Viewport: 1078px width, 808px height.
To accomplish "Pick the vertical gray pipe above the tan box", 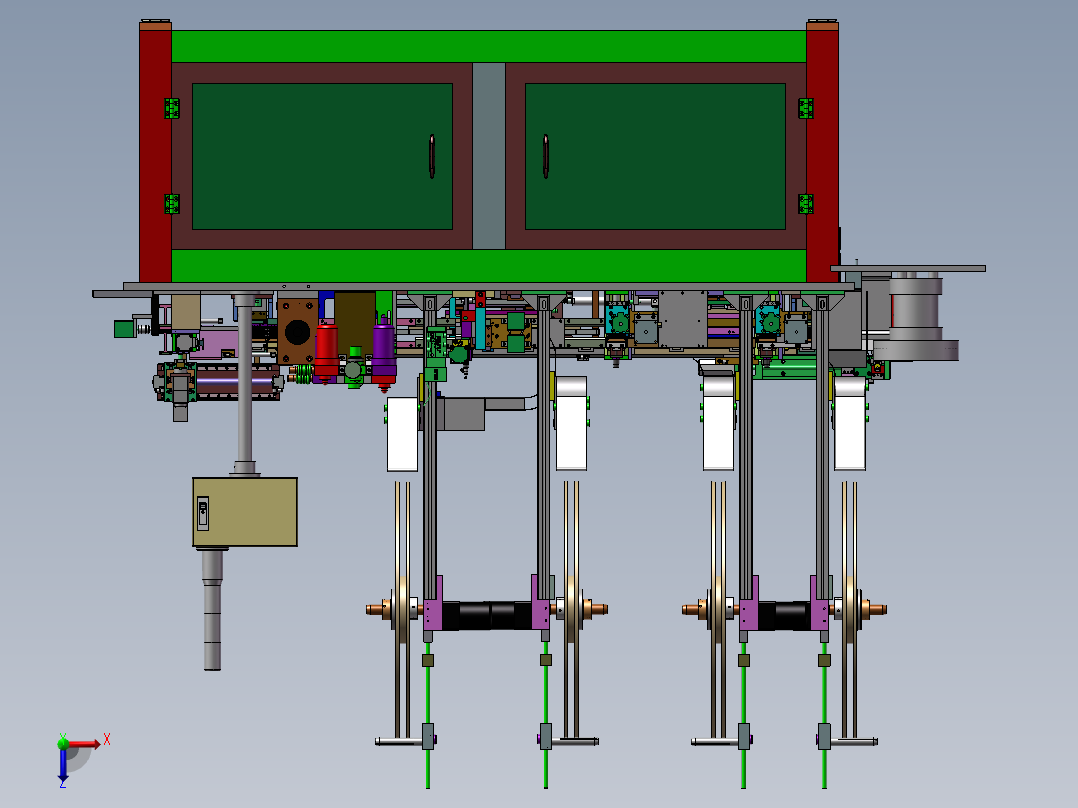I will pyautogui.click(x=245, y=382).
